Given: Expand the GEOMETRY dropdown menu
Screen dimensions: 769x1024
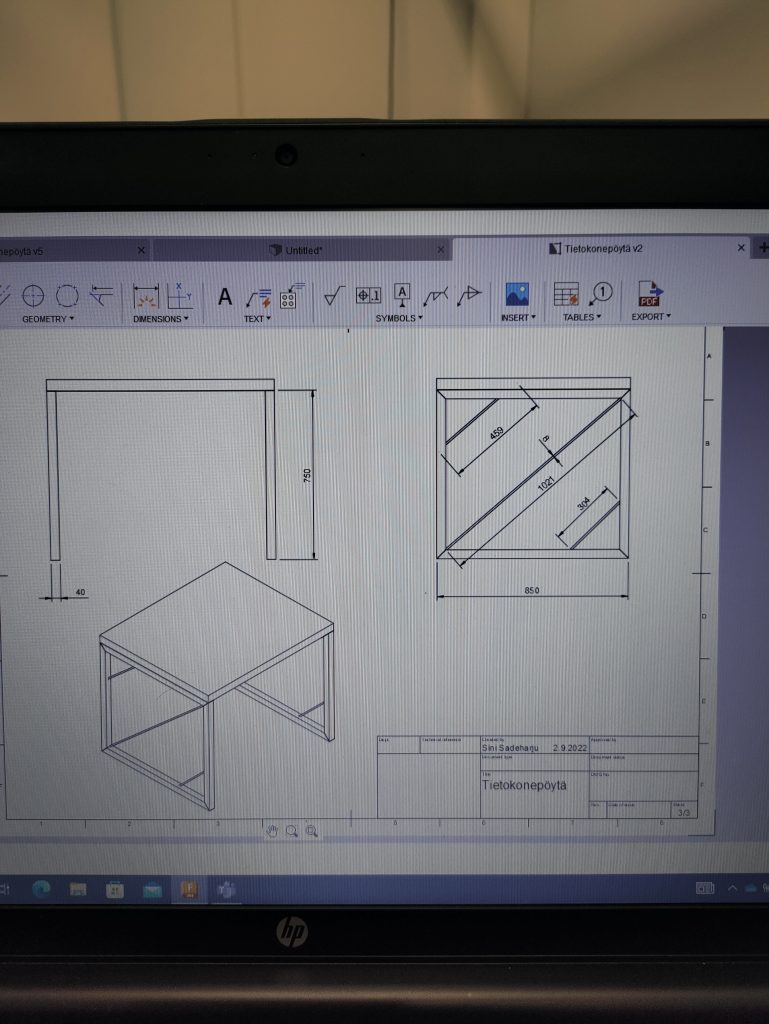Looking at the screenshot, I should (48, 319).
